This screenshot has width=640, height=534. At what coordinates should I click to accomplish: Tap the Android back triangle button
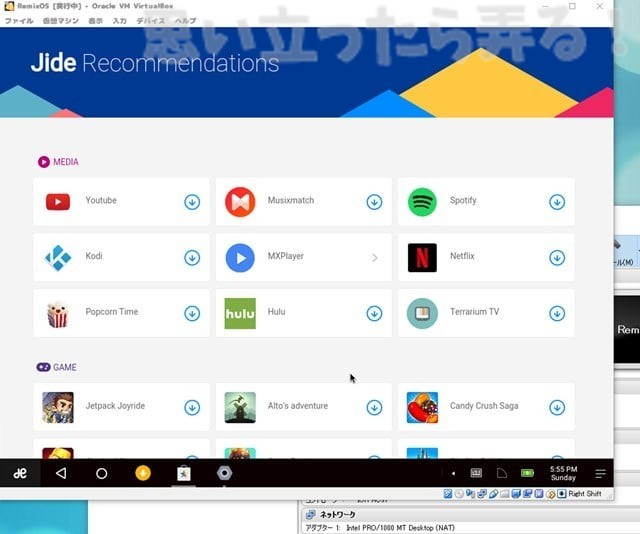61,473
